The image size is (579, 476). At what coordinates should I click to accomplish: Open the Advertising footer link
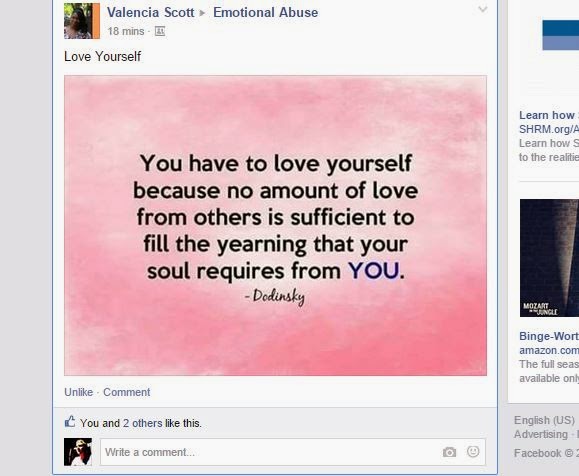[541, 435]
